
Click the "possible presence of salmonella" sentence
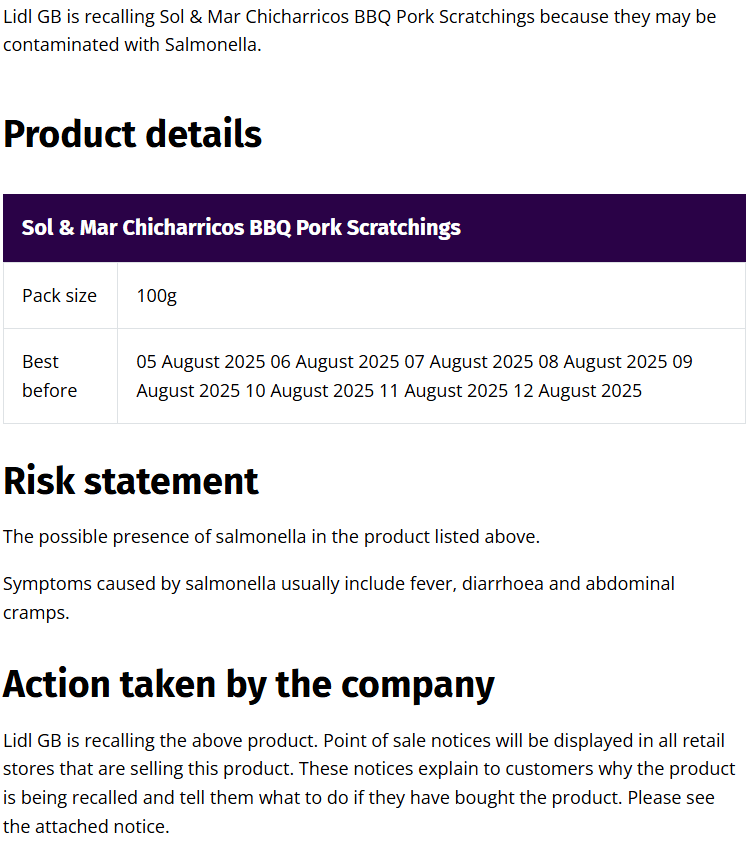(x=271, y=537)
